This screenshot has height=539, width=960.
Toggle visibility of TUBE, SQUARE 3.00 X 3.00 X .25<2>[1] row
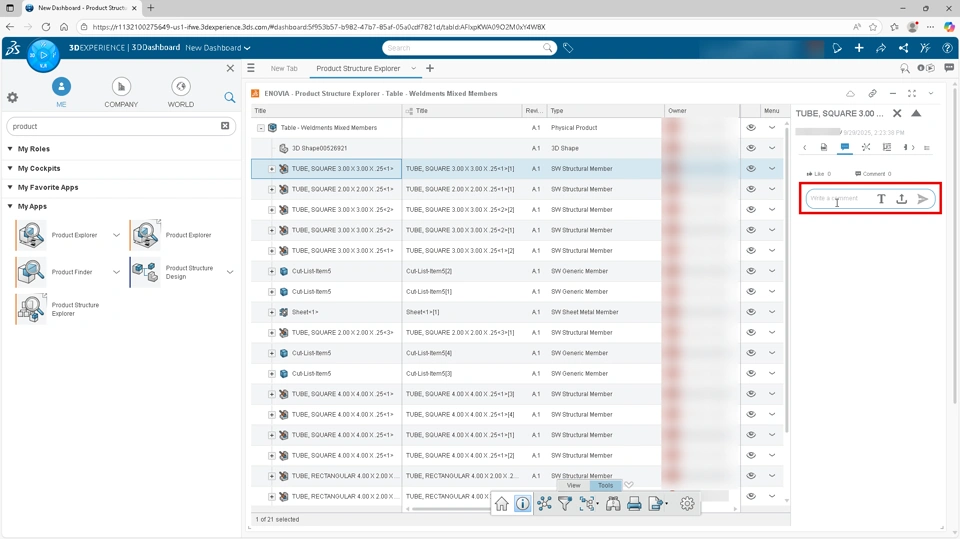(751, 230)
